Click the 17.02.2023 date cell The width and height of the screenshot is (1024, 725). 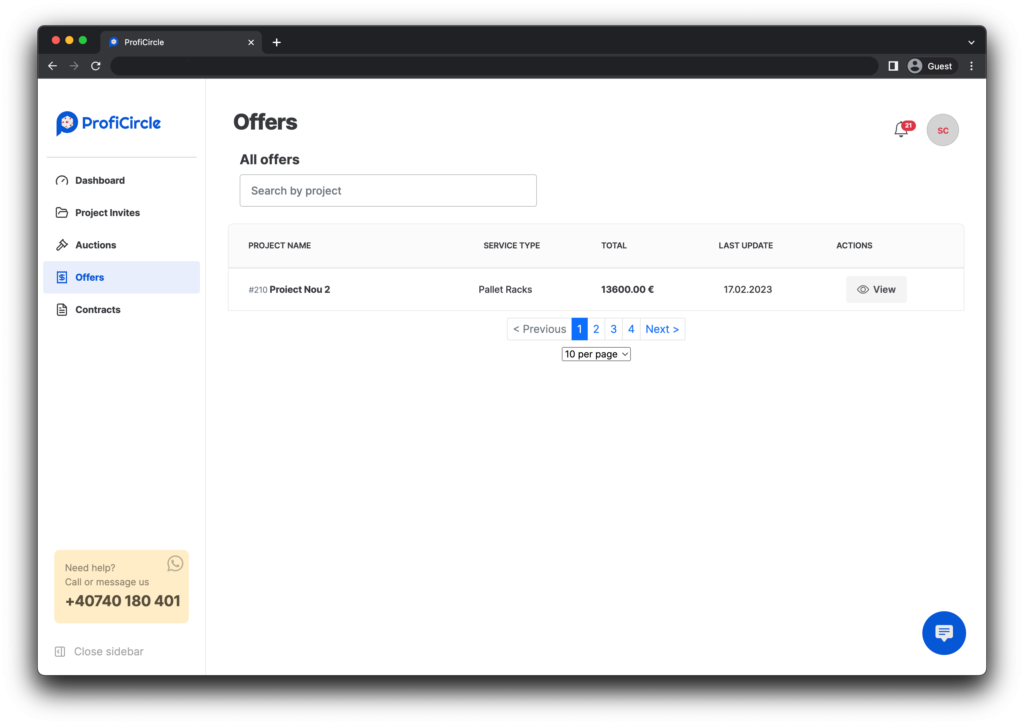748,289
